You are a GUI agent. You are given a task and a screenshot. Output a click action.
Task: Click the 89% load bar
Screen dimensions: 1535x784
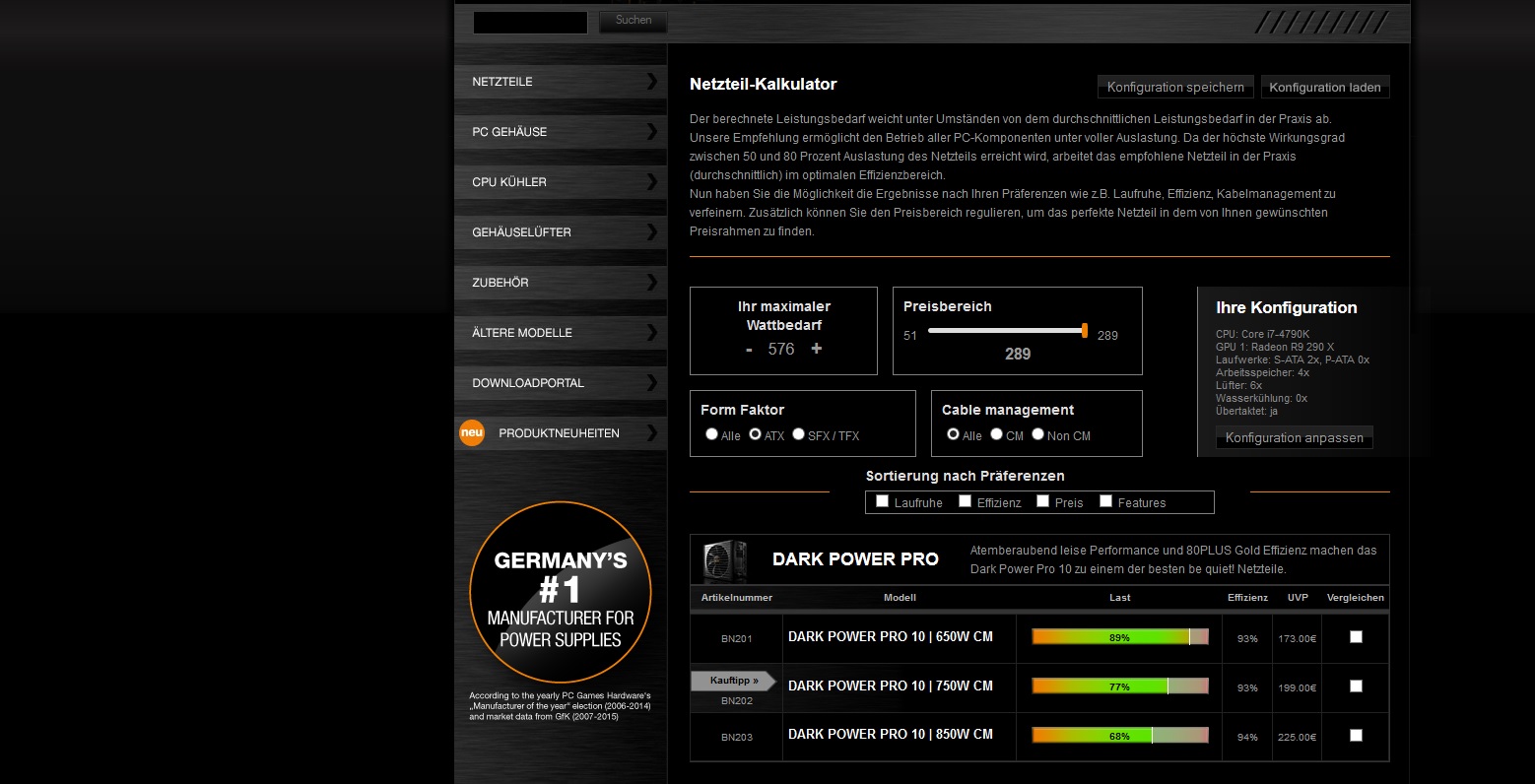[x=1120, y=637]
